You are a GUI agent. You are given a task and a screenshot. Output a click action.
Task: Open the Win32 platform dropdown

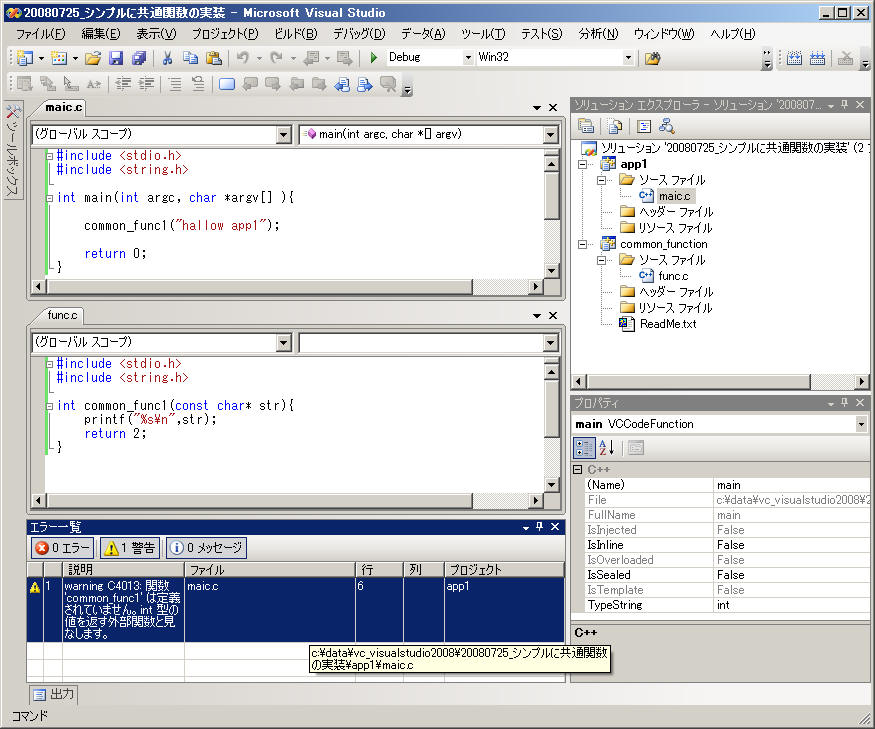tap(628, 58)
